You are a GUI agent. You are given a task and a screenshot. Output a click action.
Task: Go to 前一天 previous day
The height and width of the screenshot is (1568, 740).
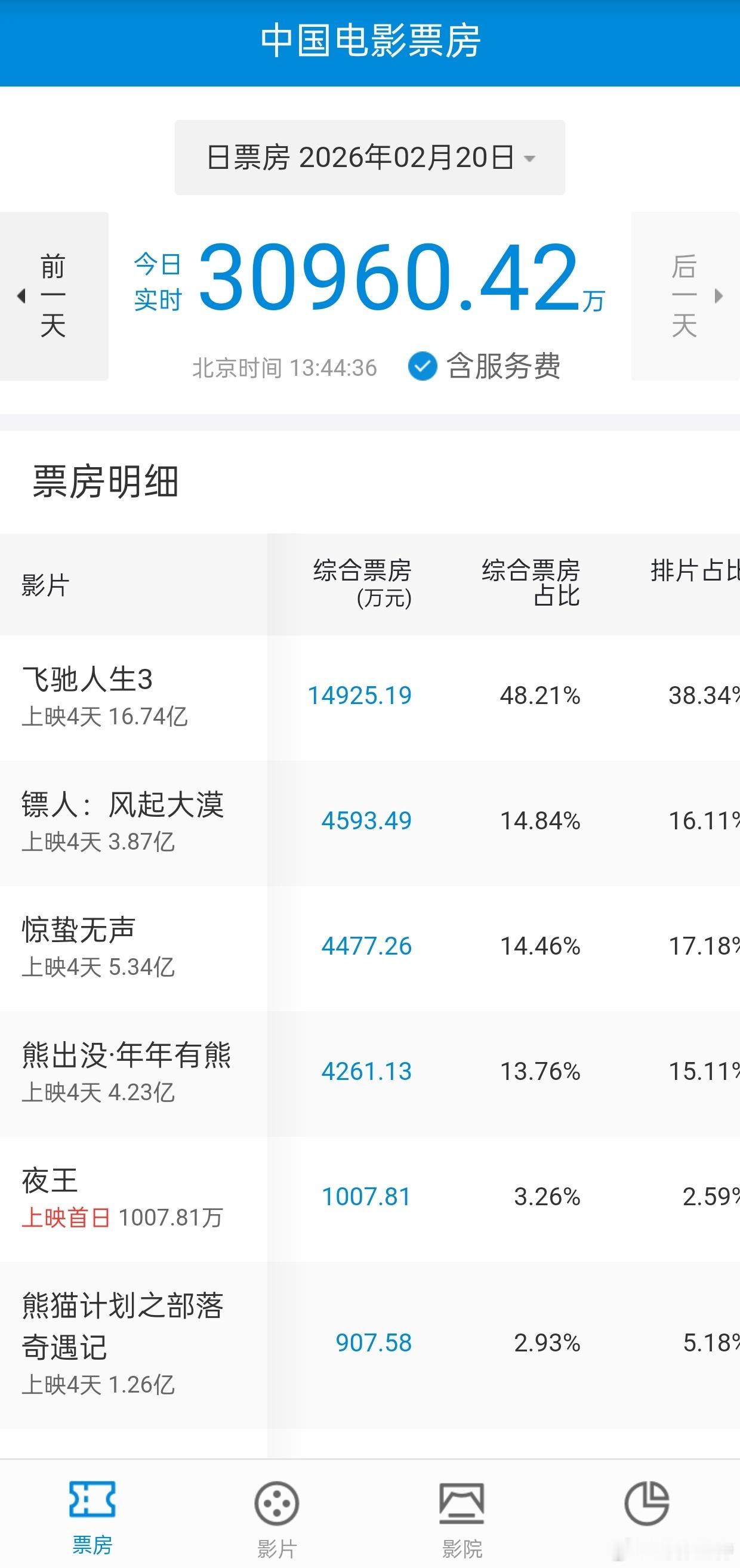point(54,297)
